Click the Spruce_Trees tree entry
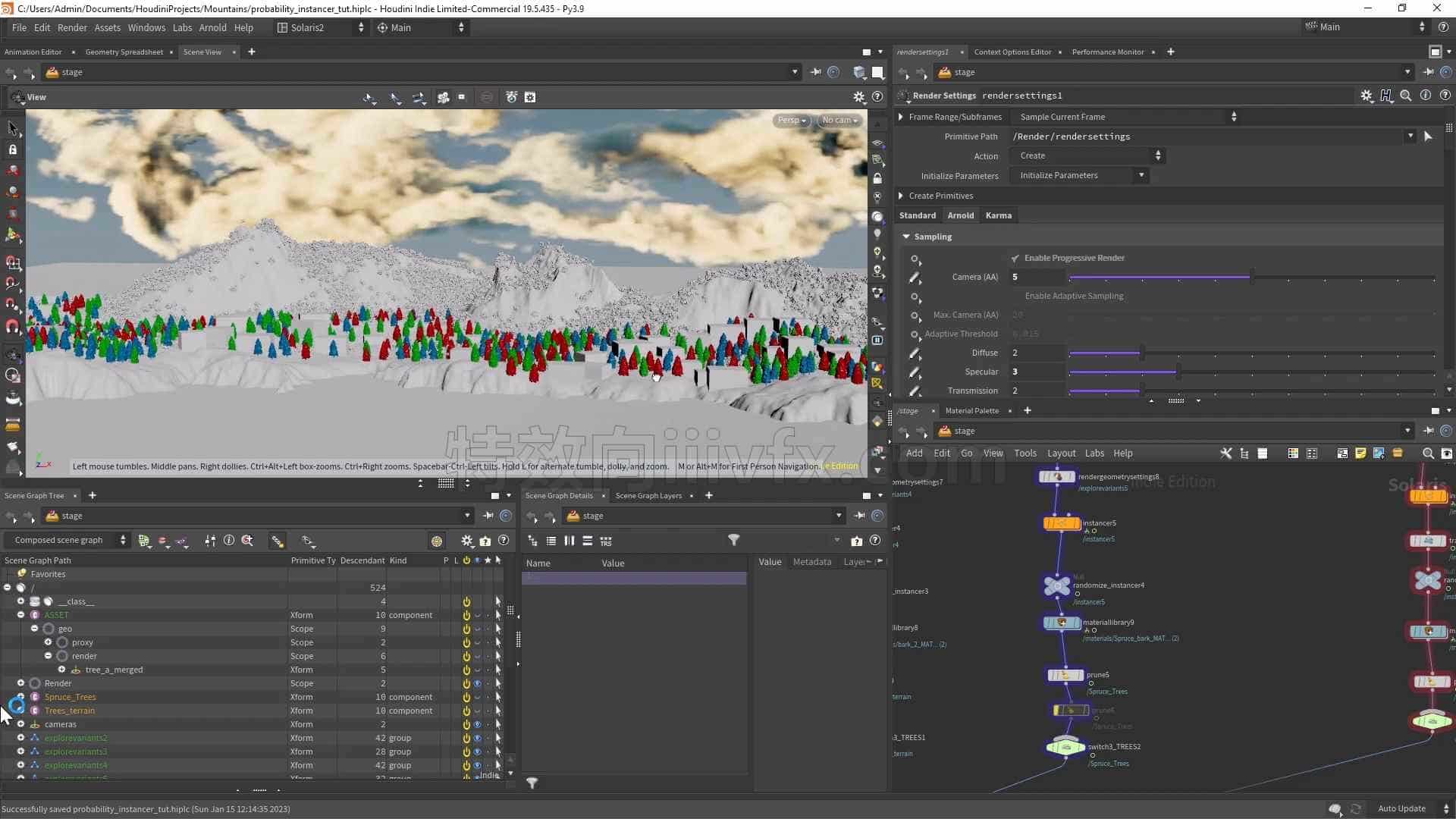 coord(70,697)
